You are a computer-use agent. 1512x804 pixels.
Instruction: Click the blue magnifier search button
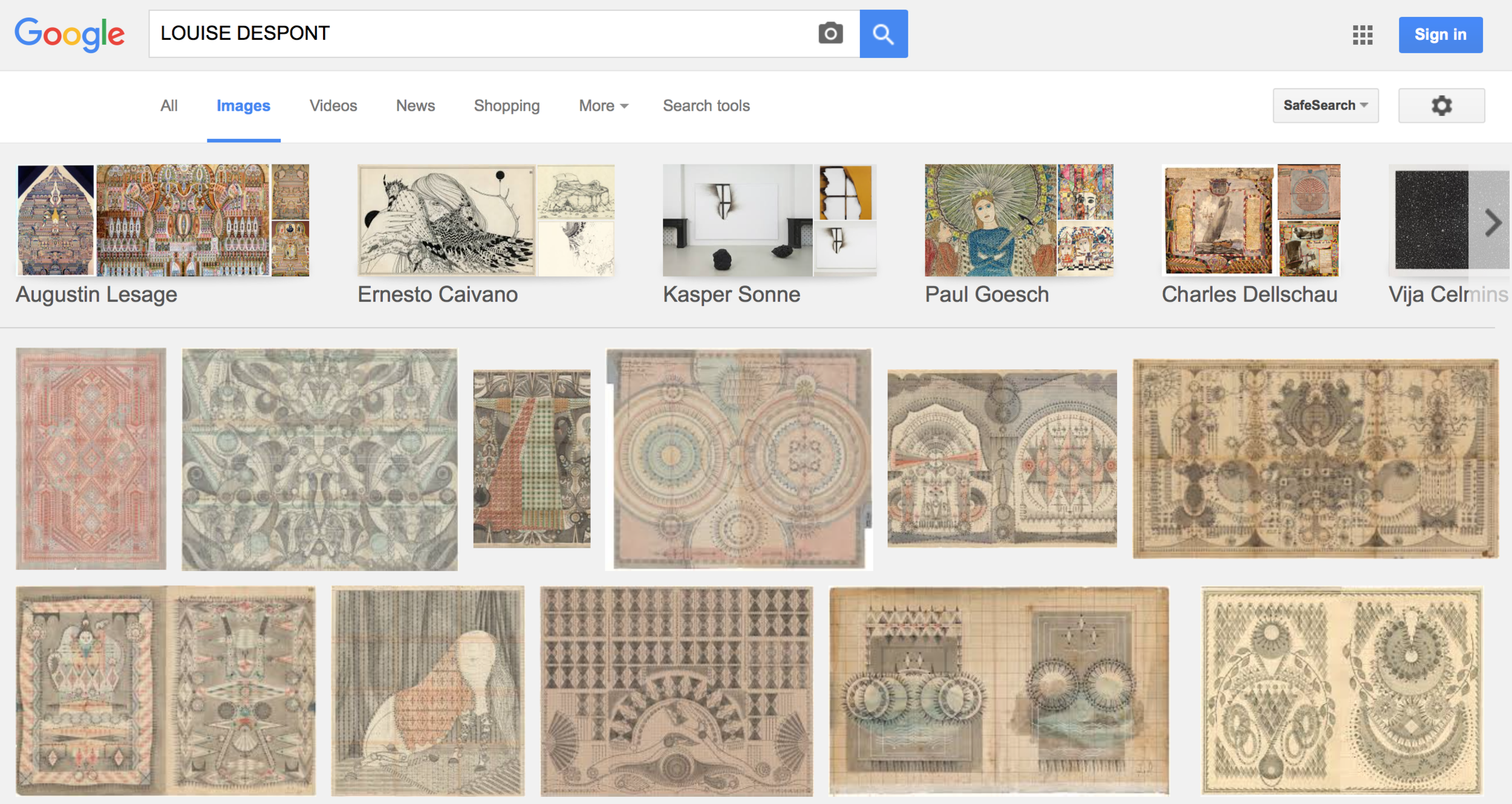point(884,34)
